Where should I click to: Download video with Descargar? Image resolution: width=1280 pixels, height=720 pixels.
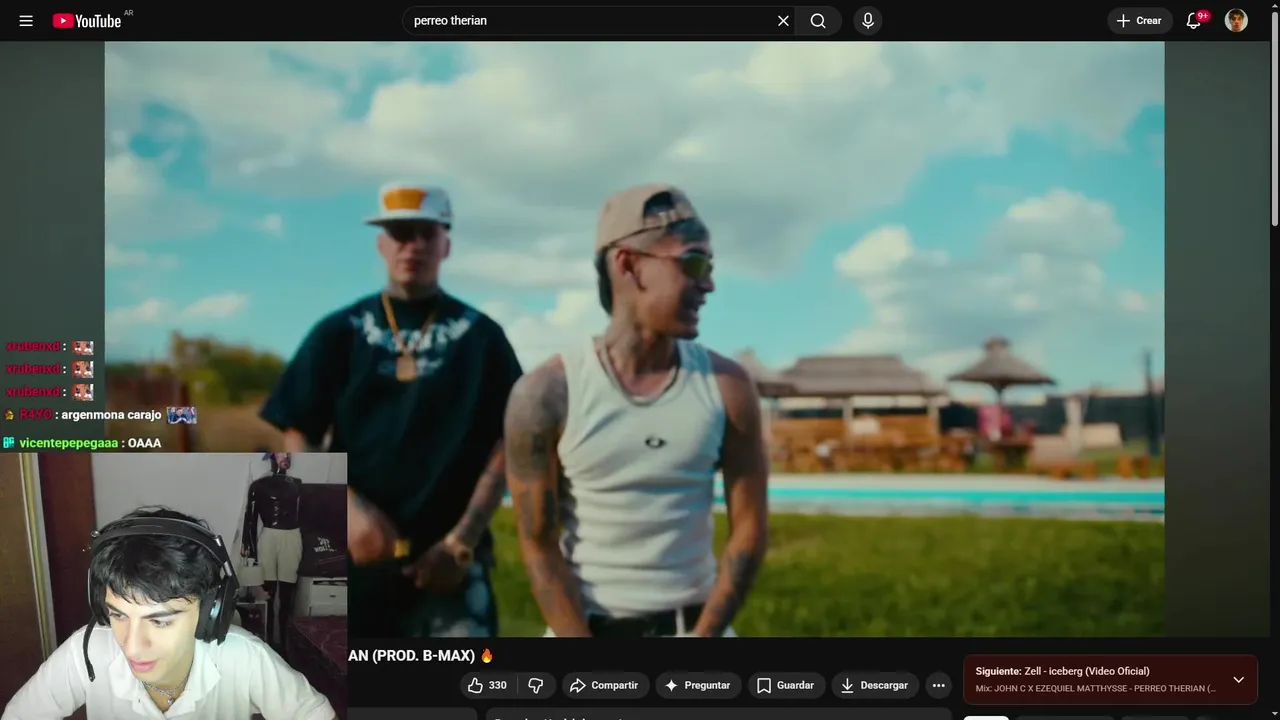click(875, 685)
